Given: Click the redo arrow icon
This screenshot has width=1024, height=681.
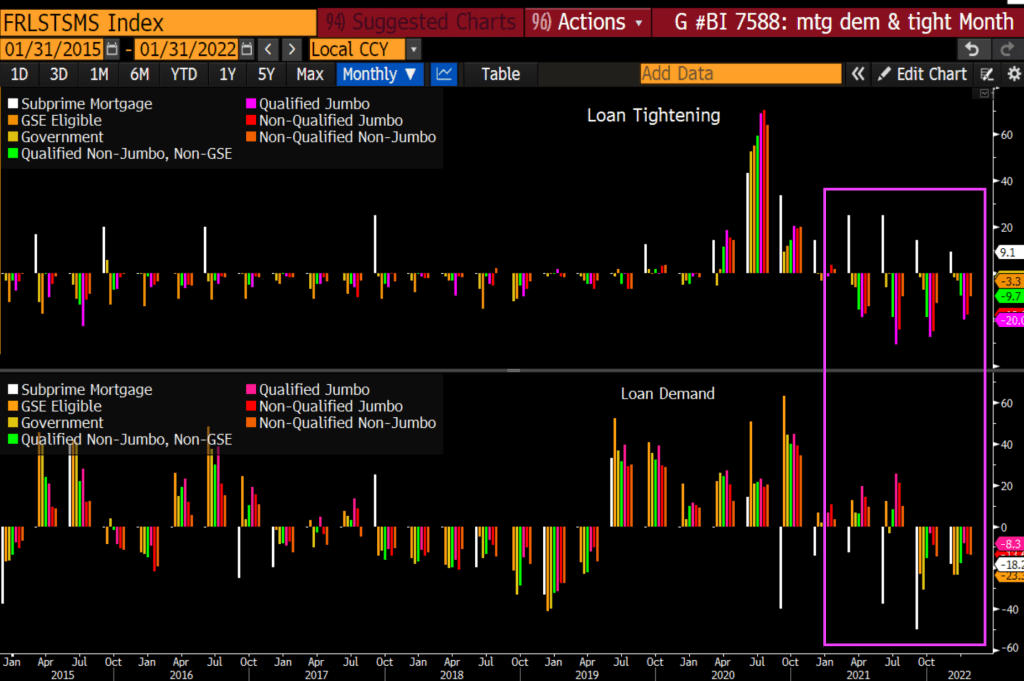Looking at the screenshot, I should click(x=1006, y=49).
